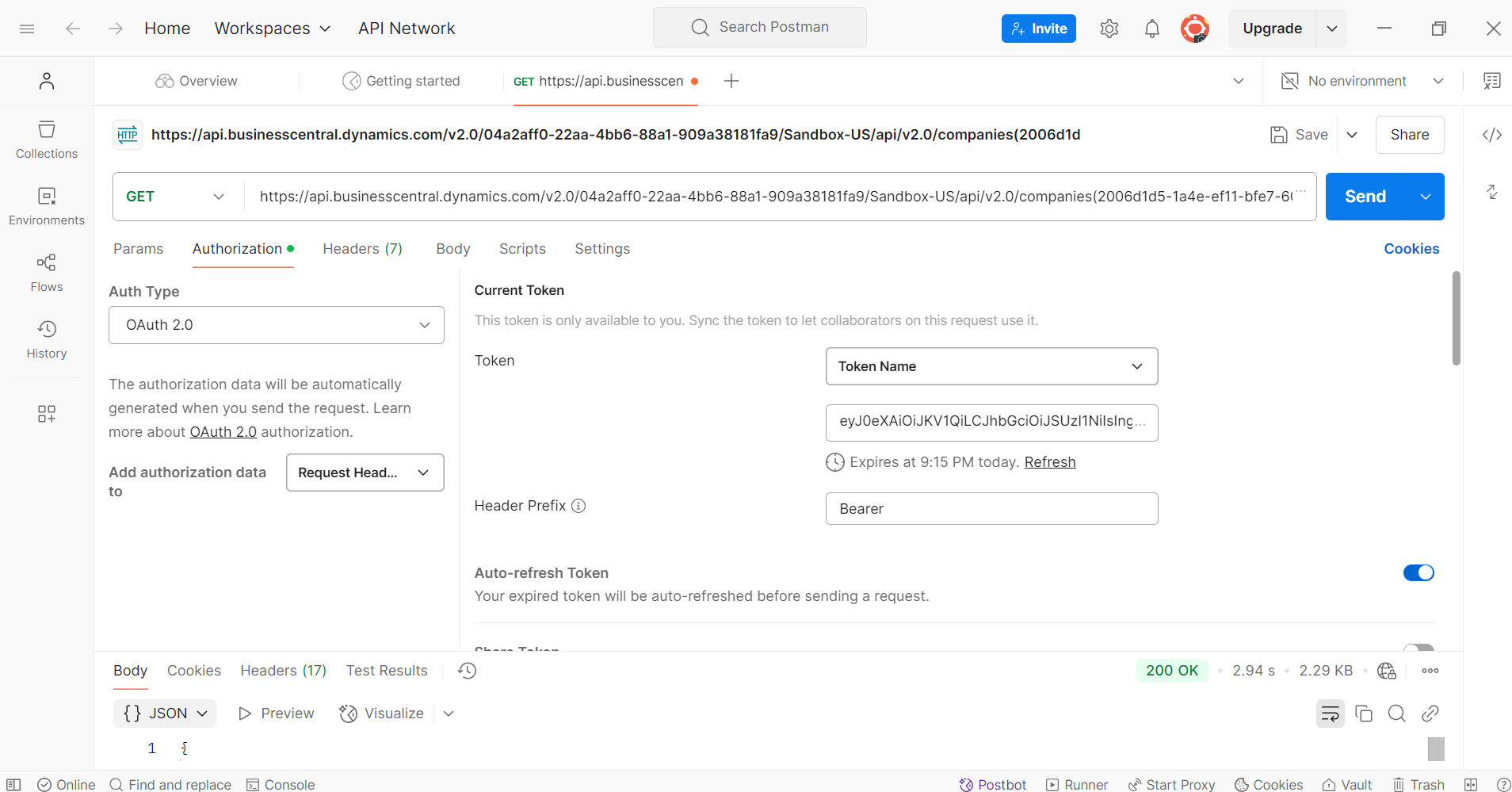Click the Header Prefix Bearer field

coord(991,509)
